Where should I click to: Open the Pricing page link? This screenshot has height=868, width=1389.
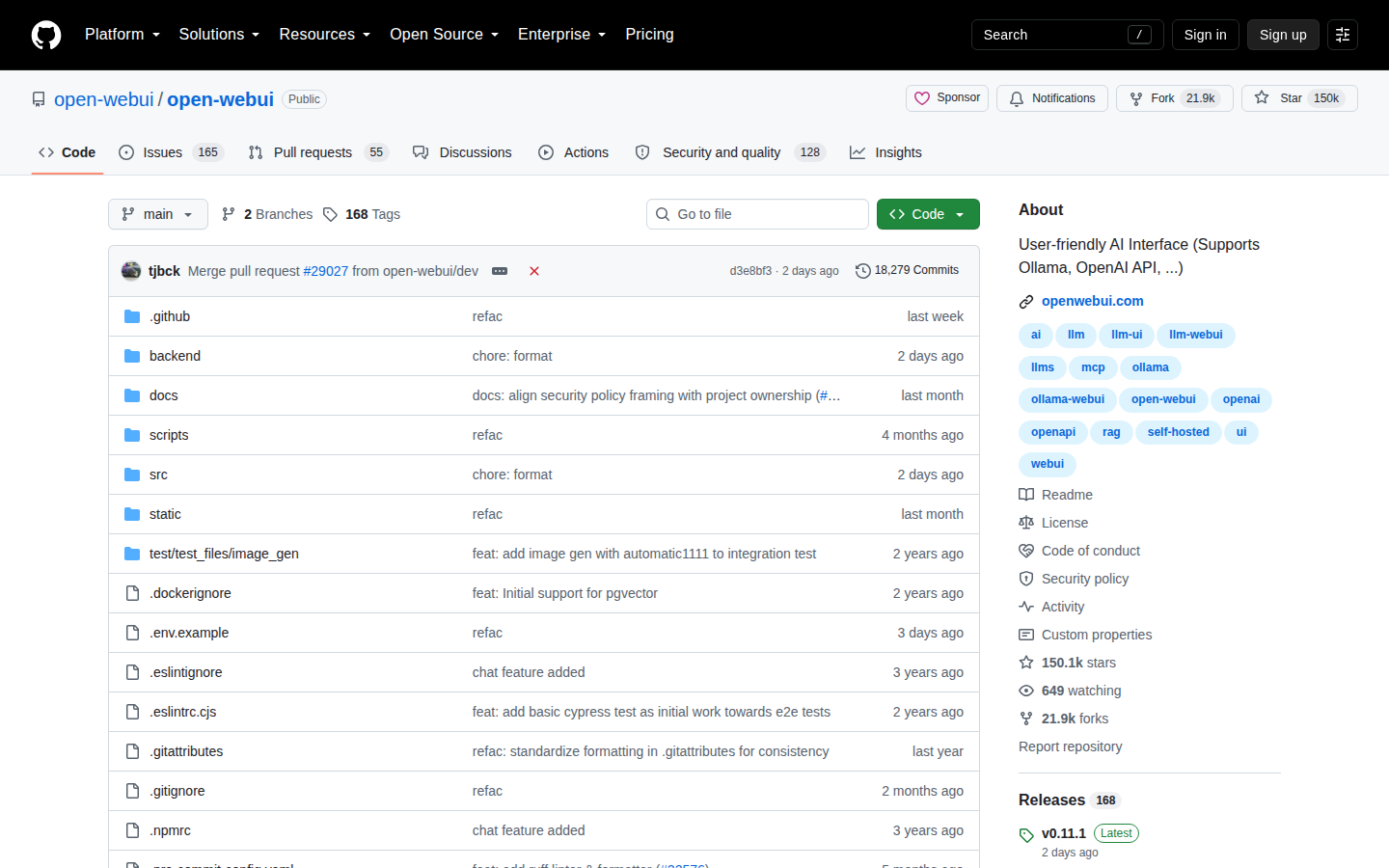pos(649,35)
